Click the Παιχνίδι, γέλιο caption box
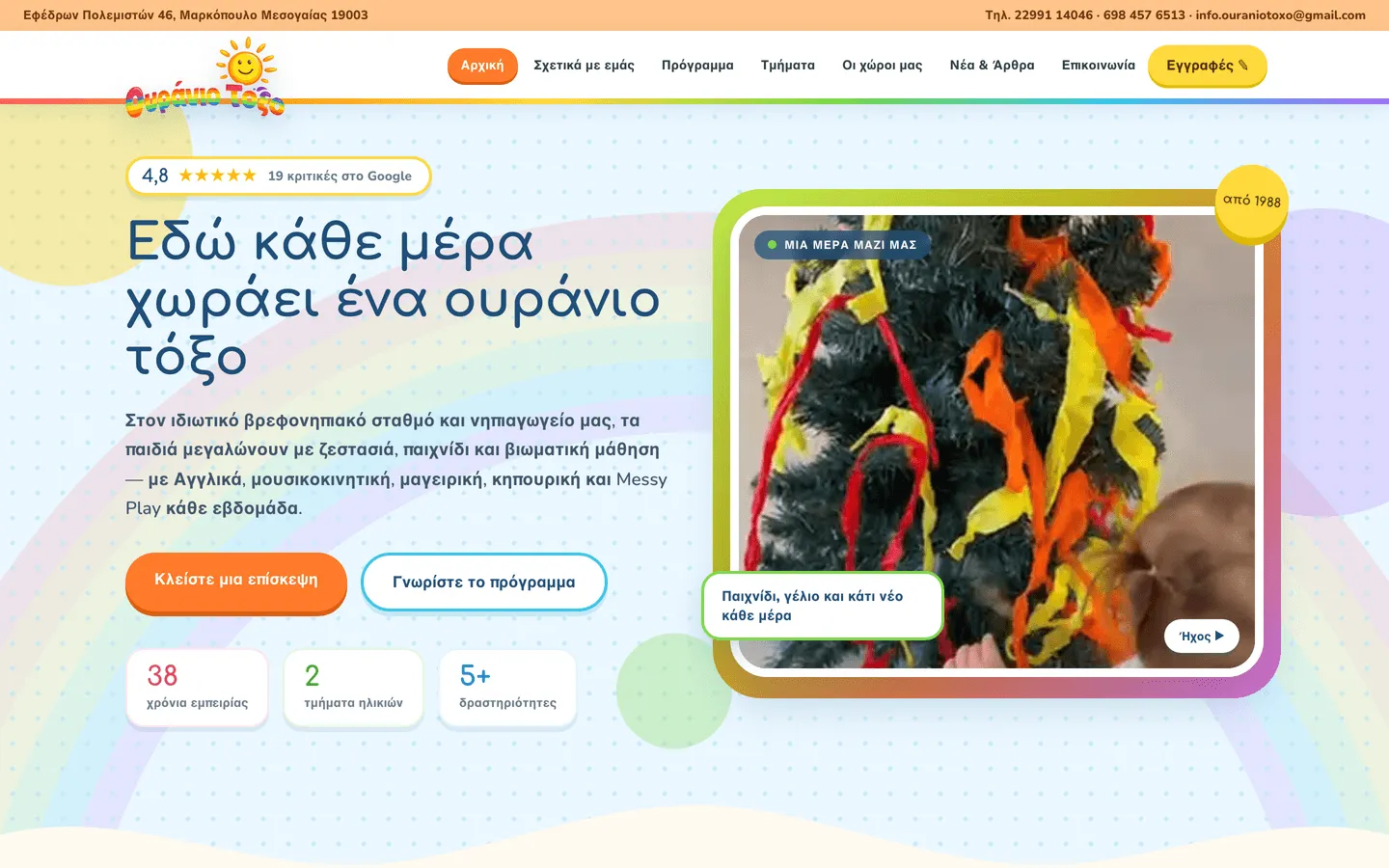The width and height of the screenshot is (1389, 868). tap(822, 606)
